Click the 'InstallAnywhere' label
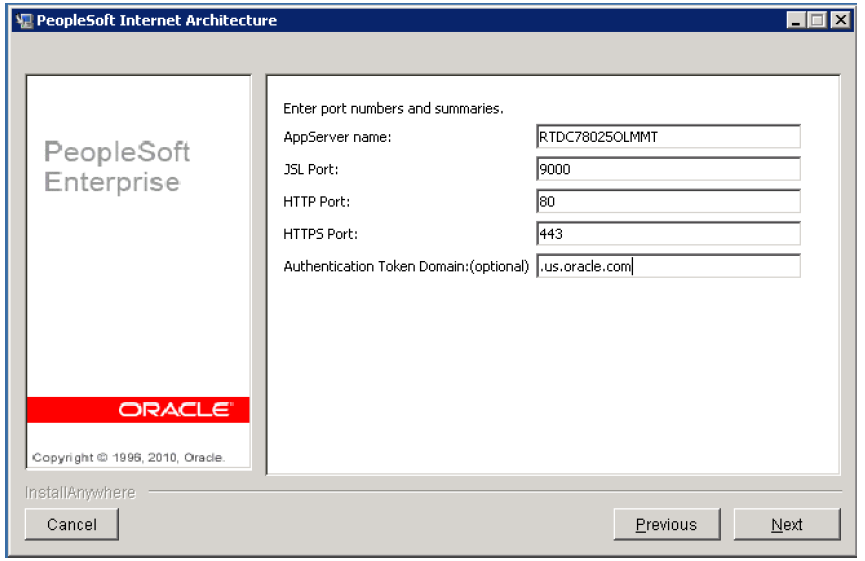Image resolution: width=865 pixels, height=561 pixels. tap(80, 493)
